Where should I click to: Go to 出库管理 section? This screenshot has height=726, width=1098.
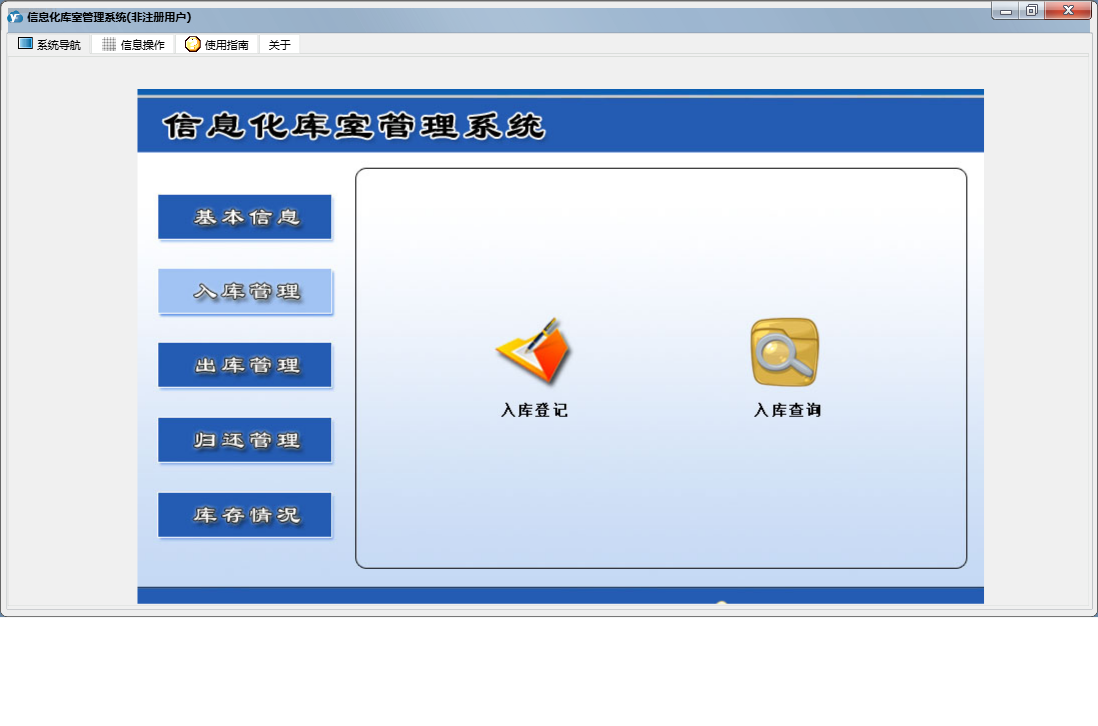[x=244, y=365]
